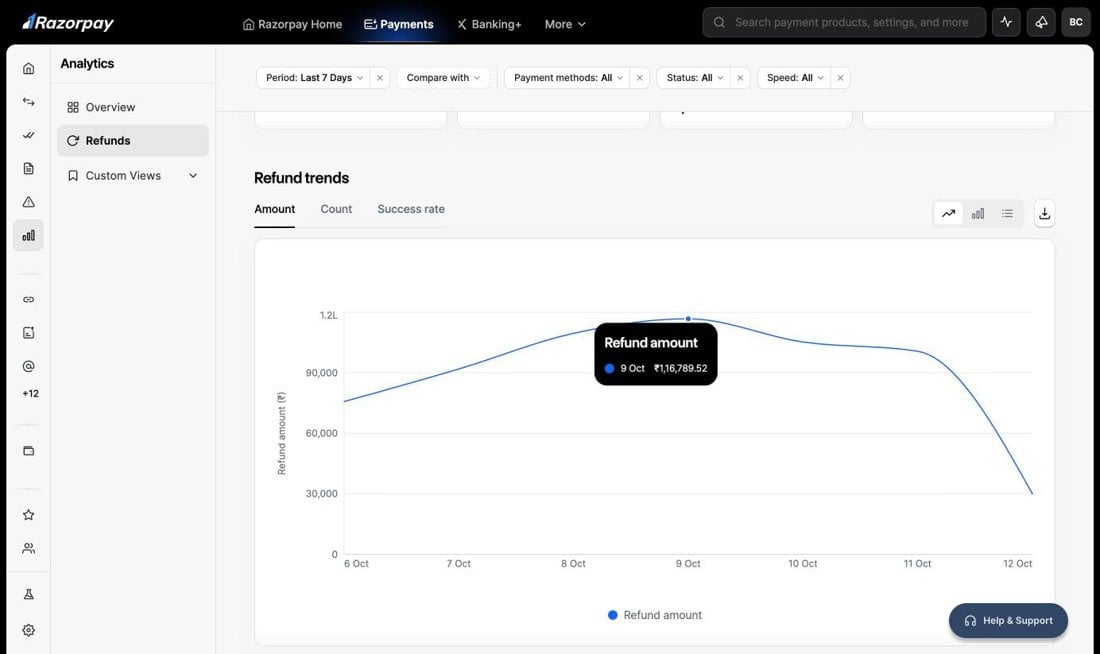Open Help & Support chat

pyautogui.click(x=1008, y=620)
